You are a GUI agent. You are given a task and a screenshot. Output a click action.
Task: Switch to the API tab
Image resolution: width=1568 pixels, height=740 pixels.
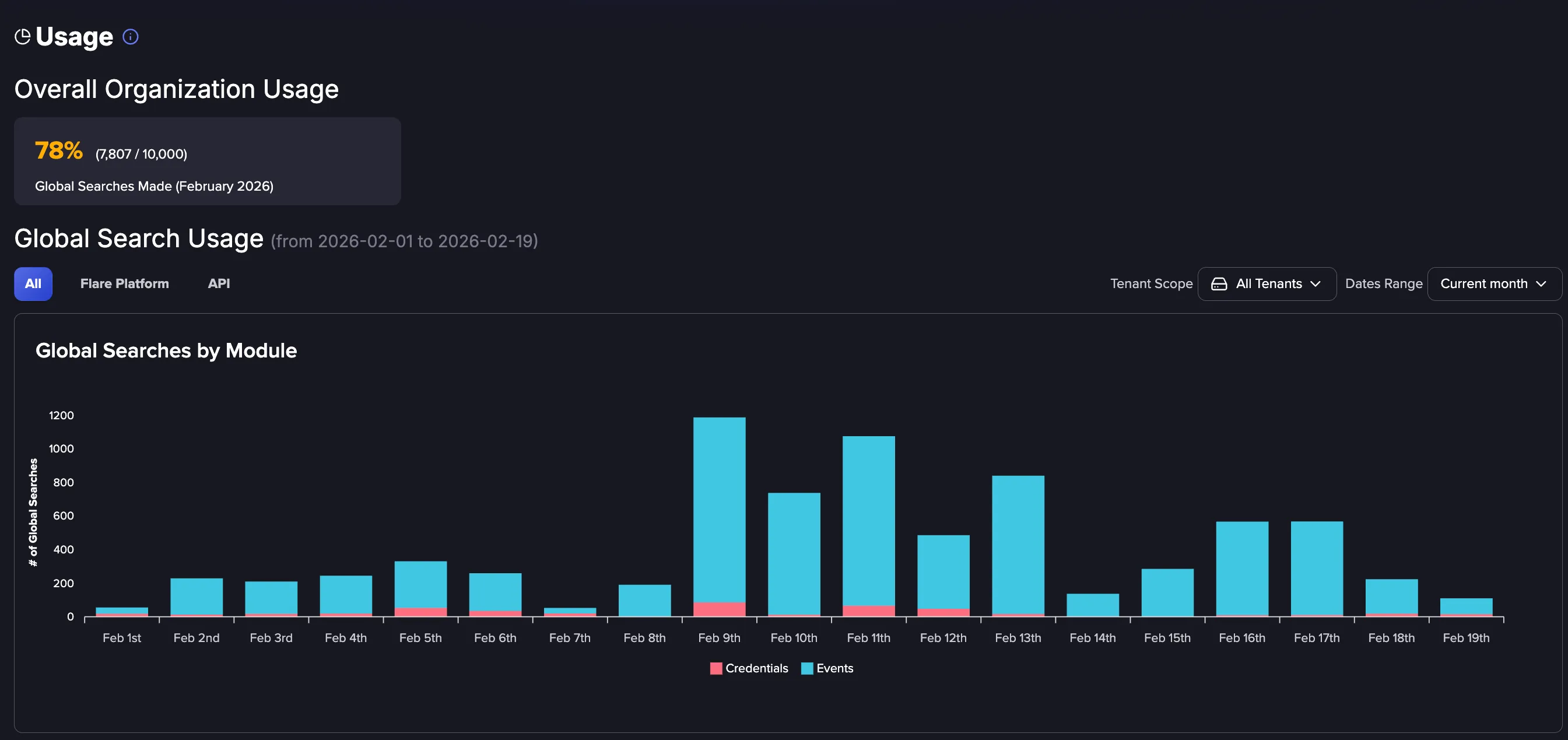point(219,284)
